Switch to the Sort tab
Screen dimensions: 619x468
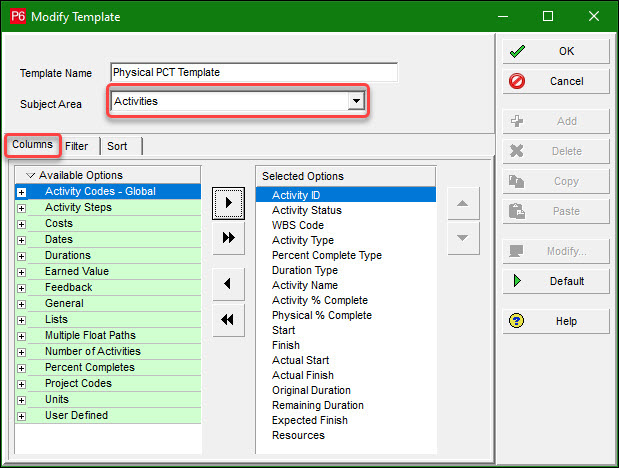point(117,146)
